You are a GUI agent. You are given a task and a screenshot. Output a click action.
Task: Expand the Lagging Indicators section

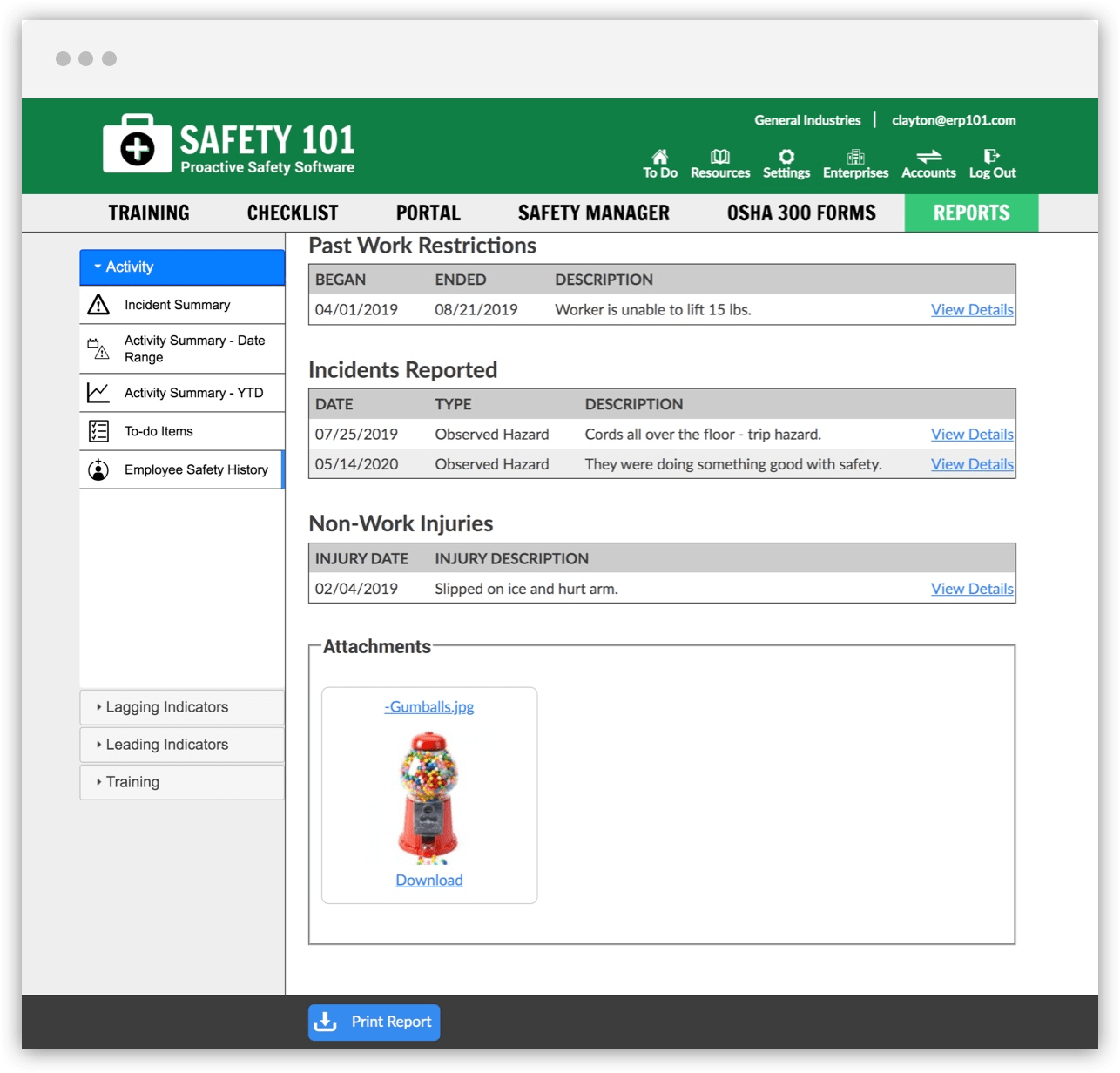[x=182, y=707]
